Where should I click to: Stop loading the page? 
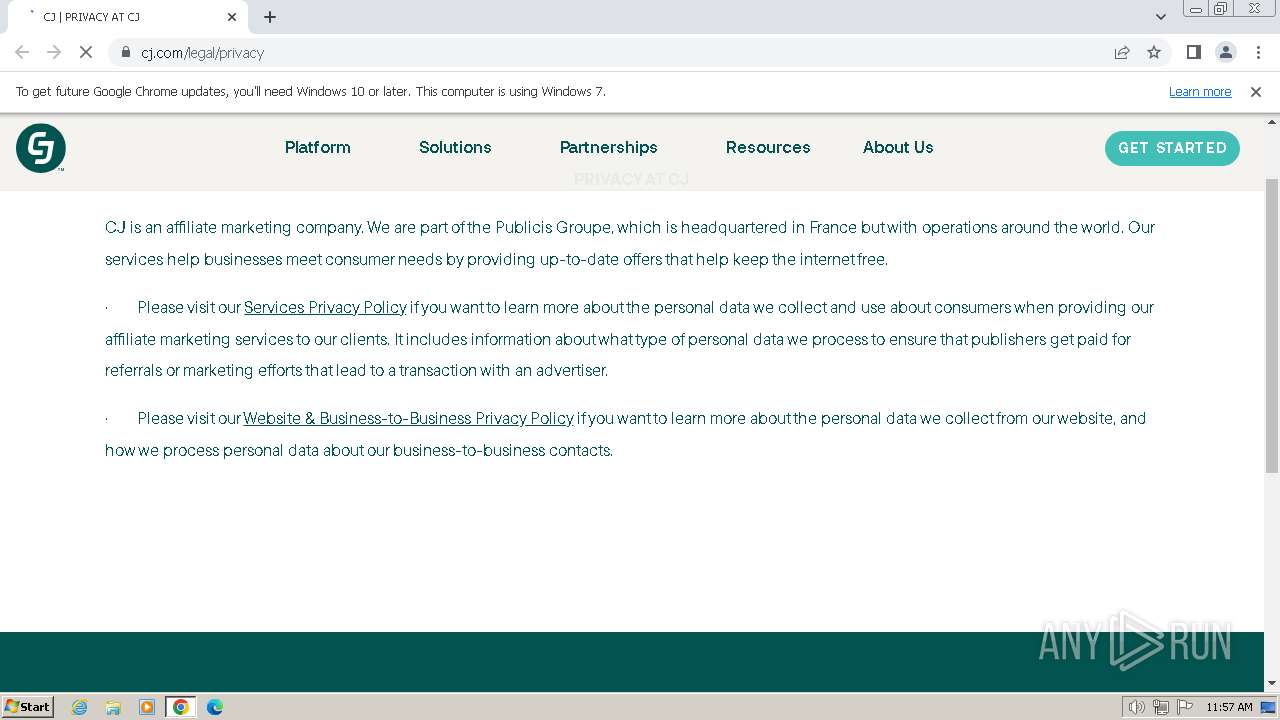click(86, 52)
